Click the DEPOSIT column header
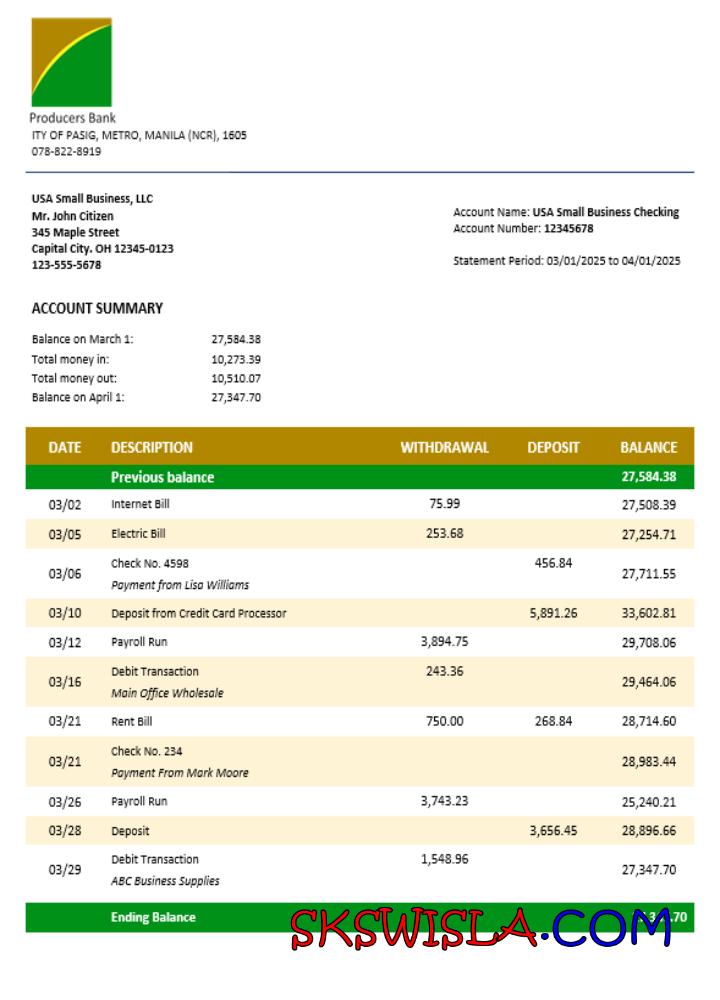The image size is (720, 1000). (x=553, y=447)
